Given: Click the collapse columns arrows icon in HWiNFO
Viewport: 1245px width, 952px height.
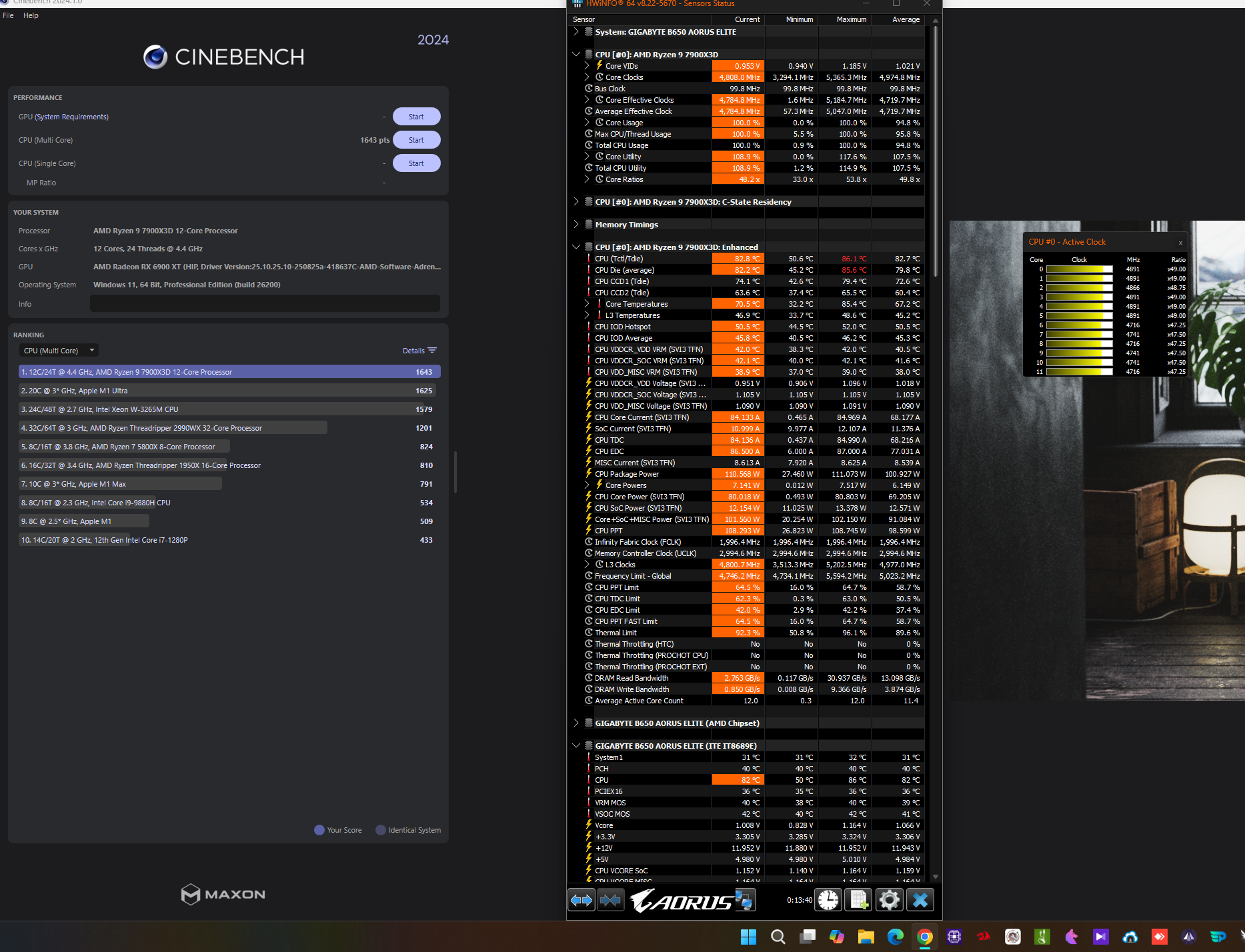Looking at the screenshot, I should click(610, 900).
